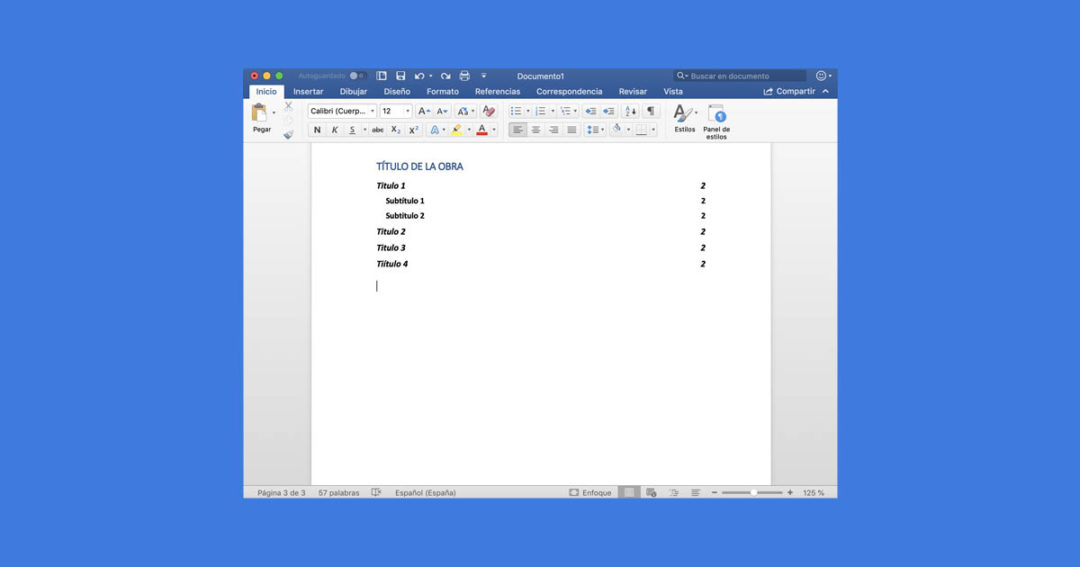Click the Compartir button
Image resolution: width=1080 pixels, height=567 pixels.
(x=789, y=92)
